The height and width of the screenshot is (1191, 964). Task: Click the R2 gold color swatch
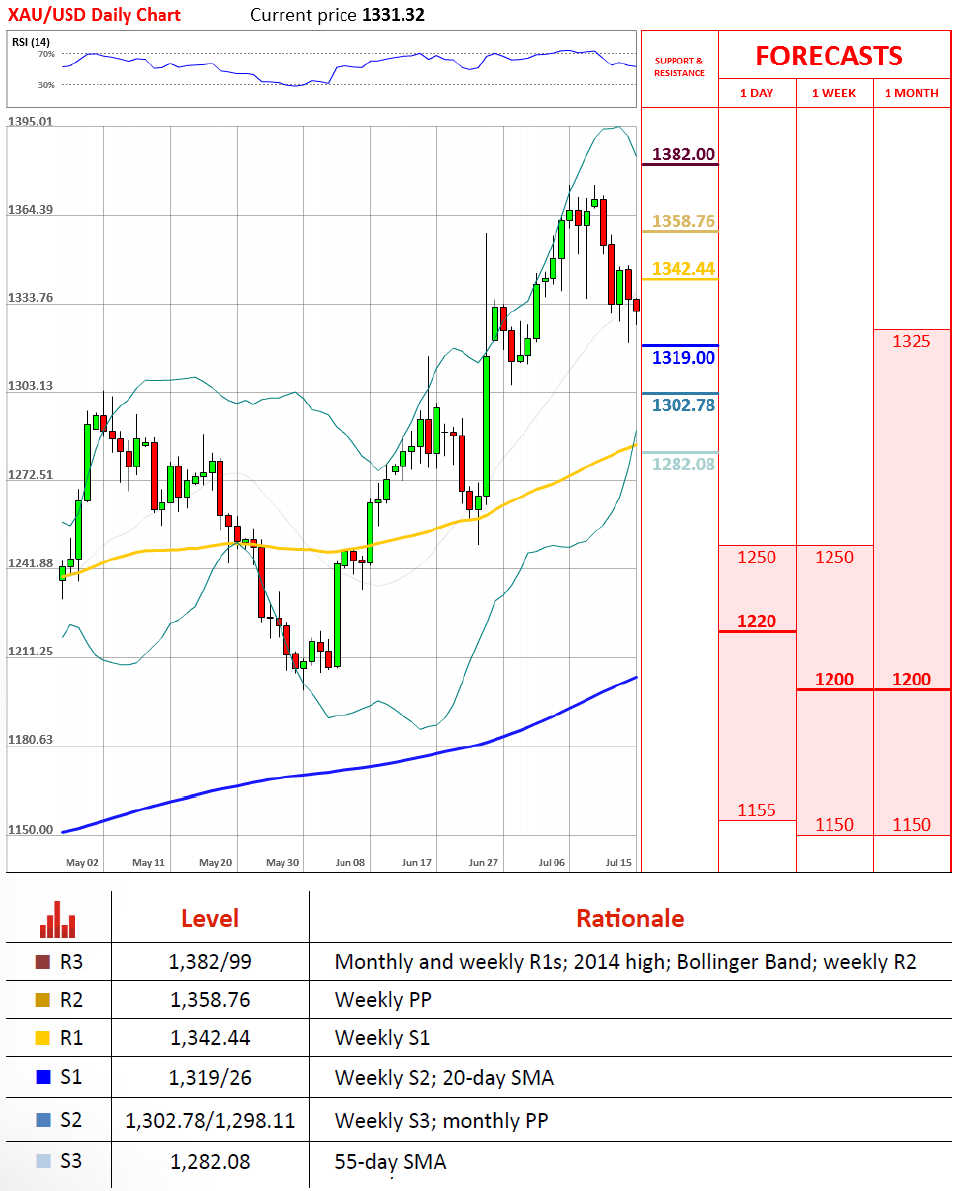[43, 1000]
